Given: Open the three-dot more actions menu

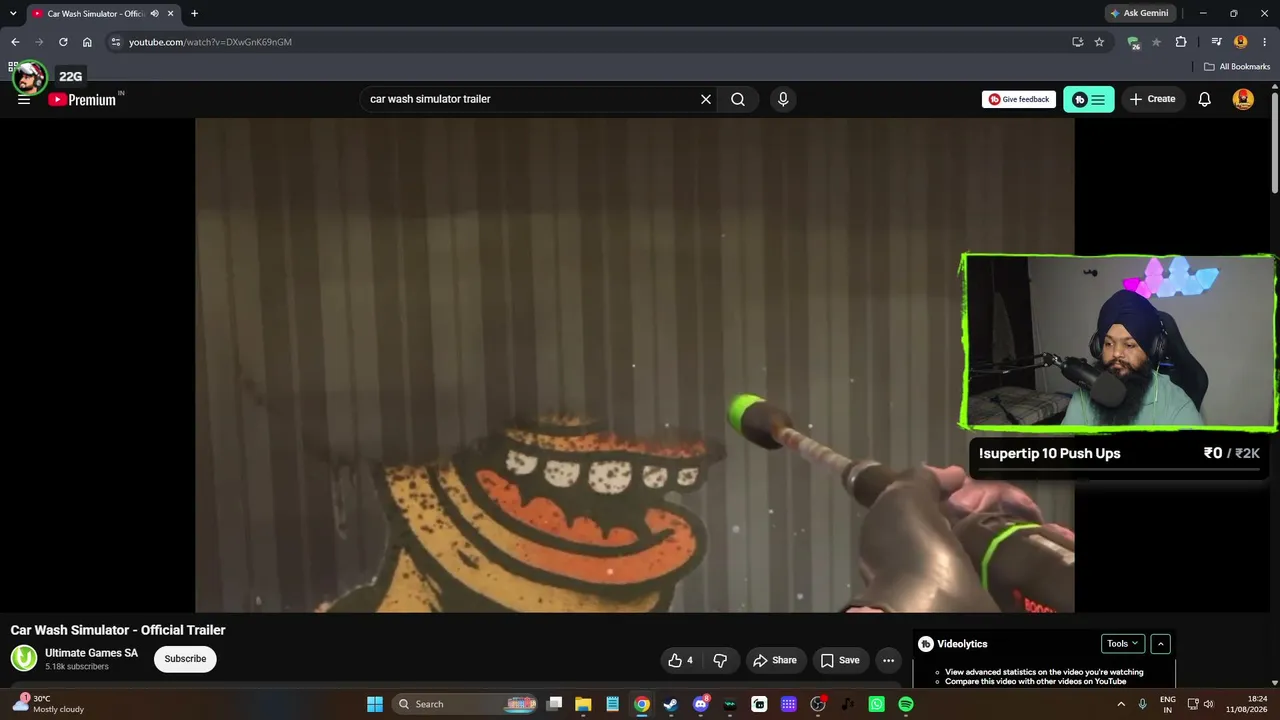Looking at the screenshot, I should (x=888, y=660).
